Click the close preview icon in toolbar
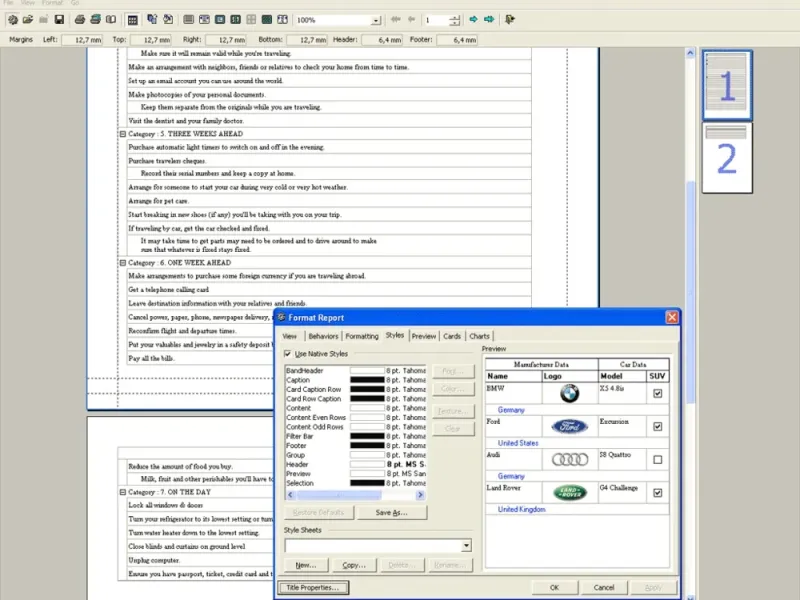The image size is (800, 600). [x=511, y=19]
